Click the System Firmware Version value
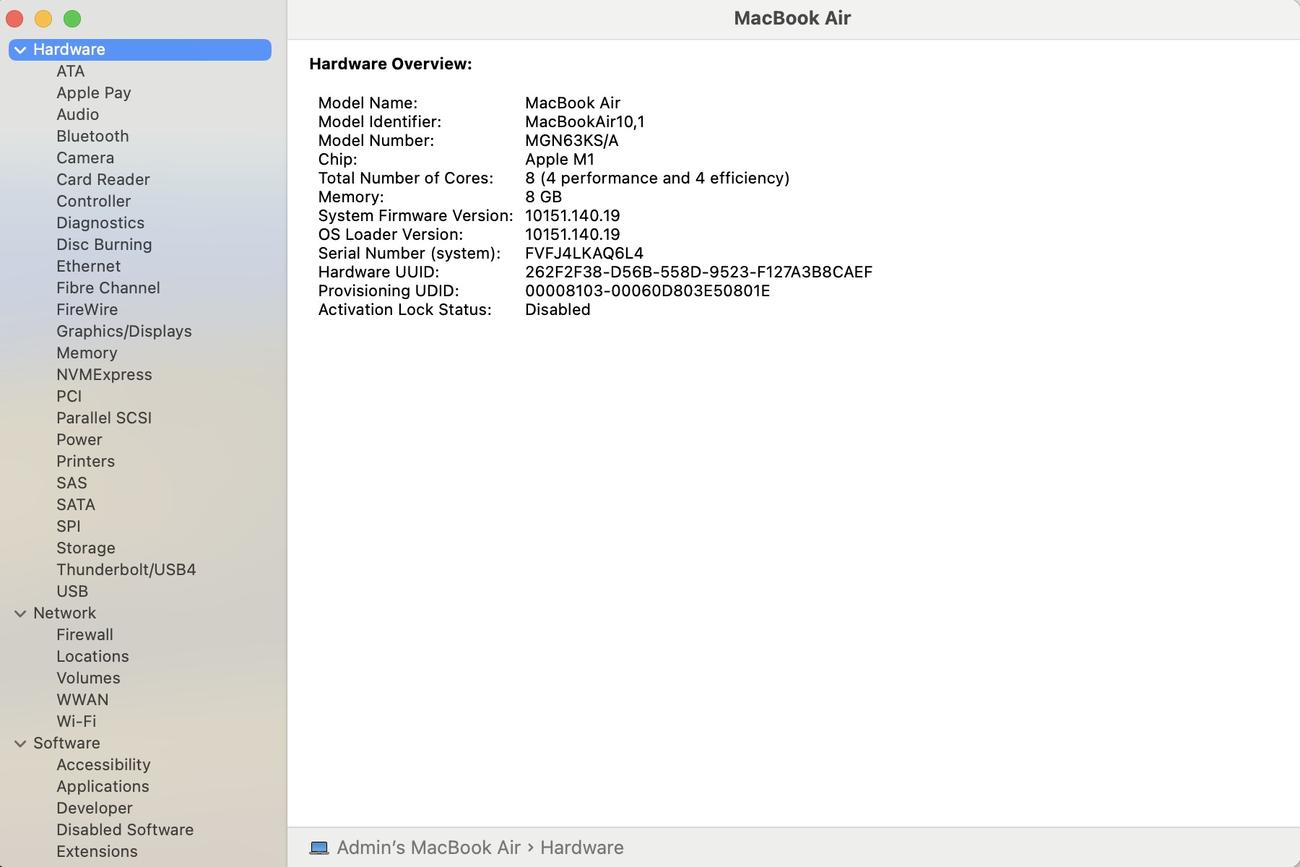Viewport: 1300px width, 867px height. (x=572, y=216)
